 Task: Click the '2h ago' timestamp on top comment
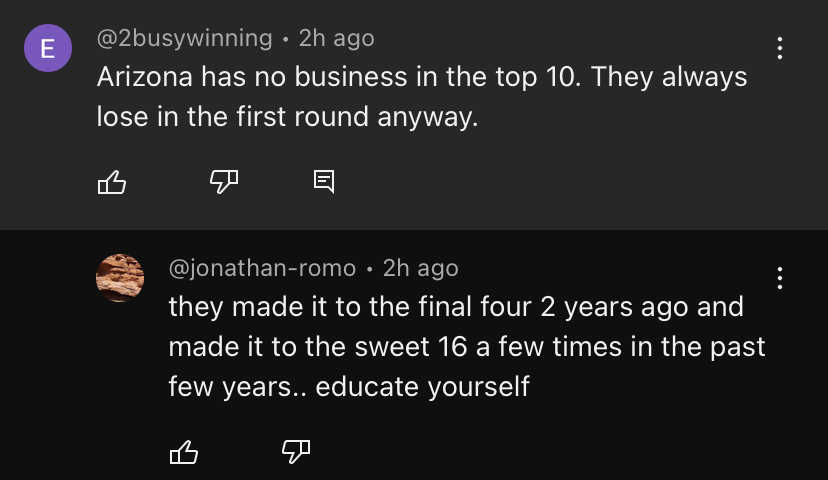[x=336, y=38]
